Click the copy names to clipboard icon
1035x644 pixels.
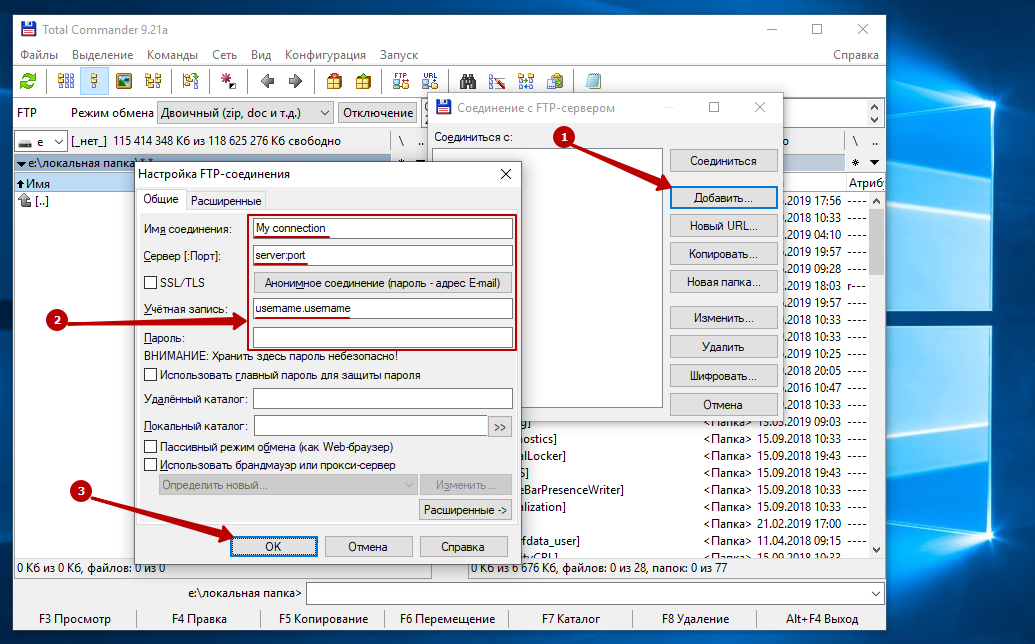[x=555, y=81]
